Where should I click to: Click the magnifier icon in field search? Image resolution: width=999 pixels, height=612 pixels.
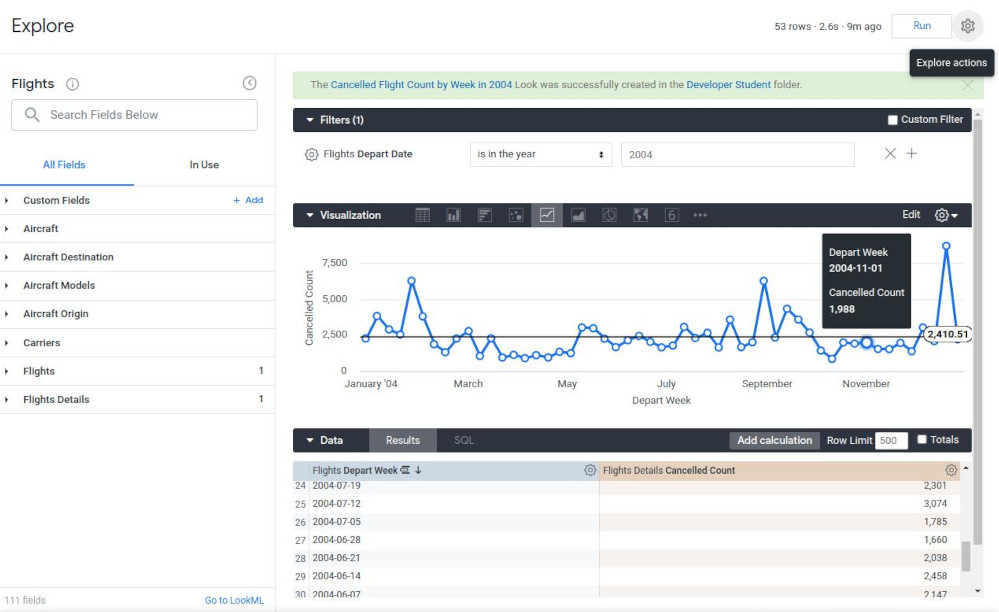(x=32, y=115)
